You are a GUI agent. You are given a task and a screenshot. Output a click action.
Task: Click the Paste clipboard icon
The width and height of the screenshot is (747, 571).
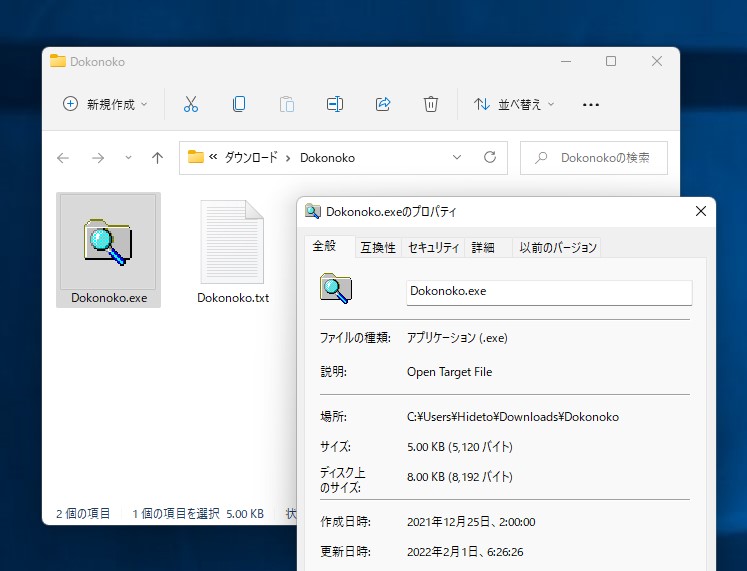(287, 104)
